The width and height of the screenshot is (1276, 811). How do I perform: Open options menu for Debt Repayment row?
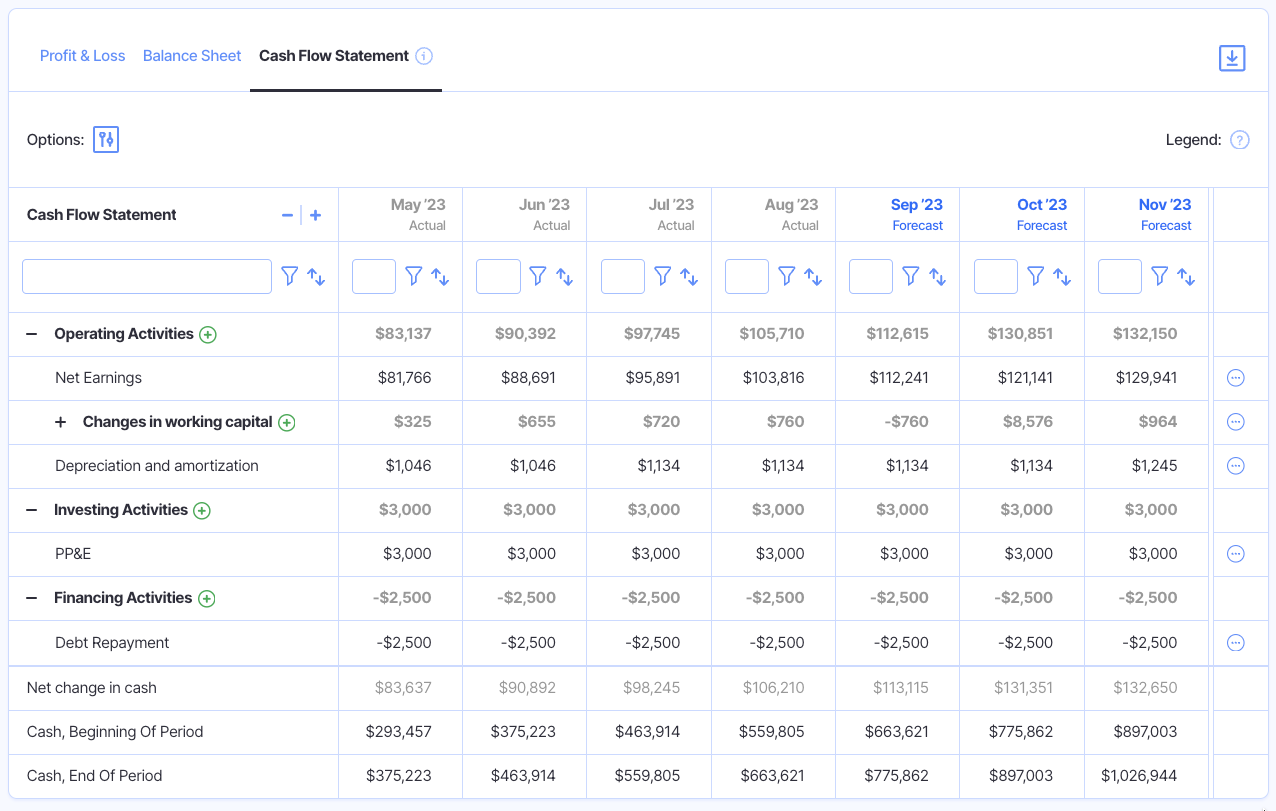click(x=1235, y=642)
